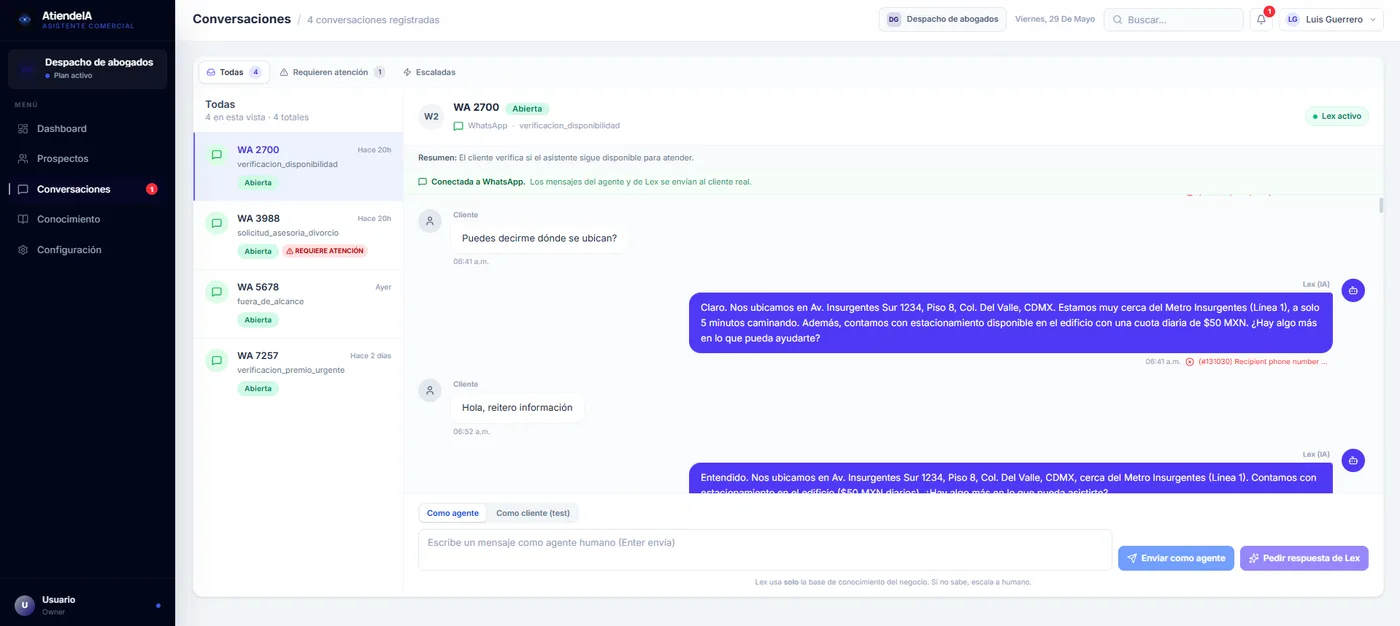
Task: Select the Como cliente (test) mode
Action: [533, 513]
